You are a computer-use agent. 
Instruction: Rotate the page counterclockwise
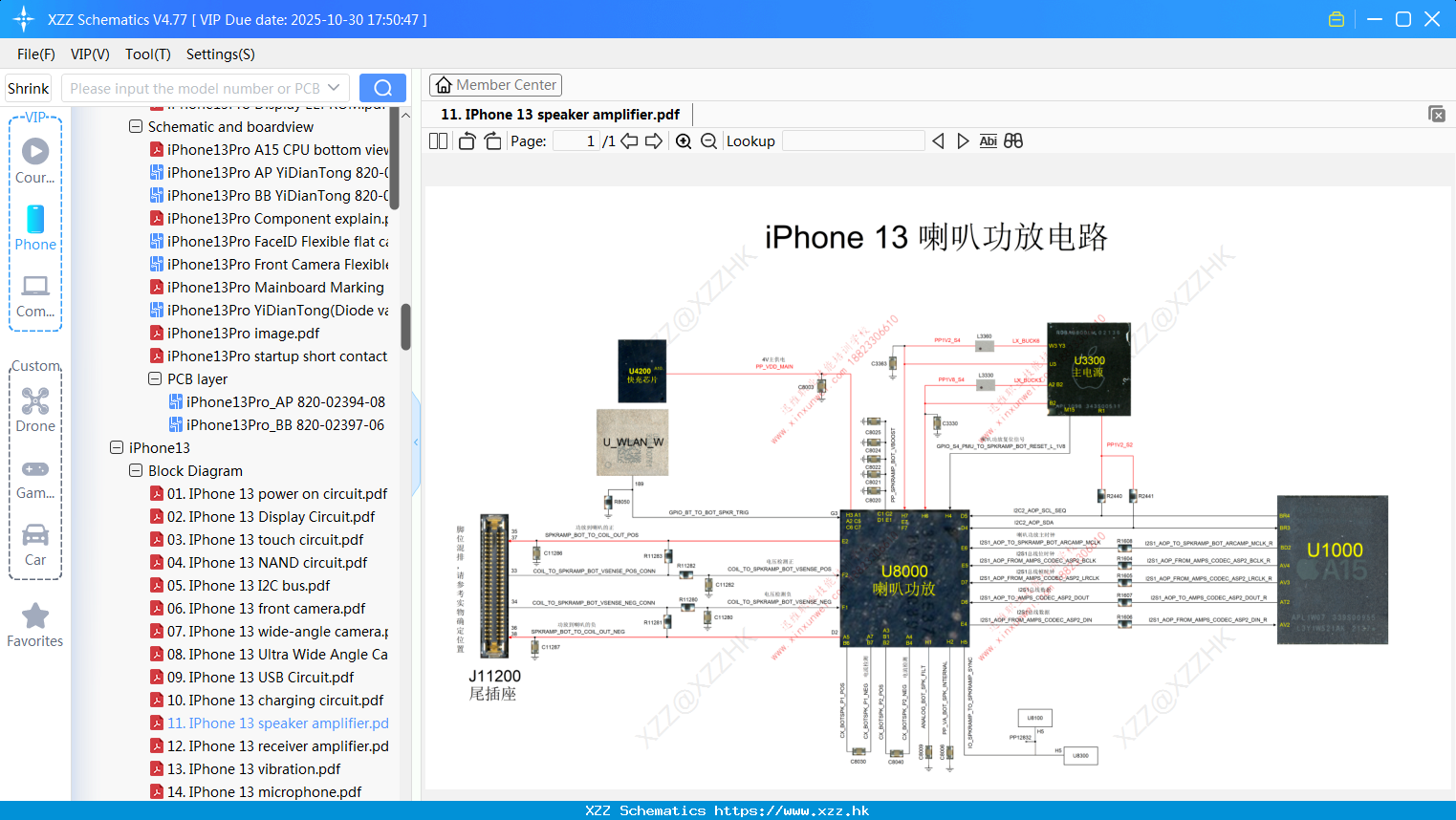pyautogui.click(x=467, y=141)
